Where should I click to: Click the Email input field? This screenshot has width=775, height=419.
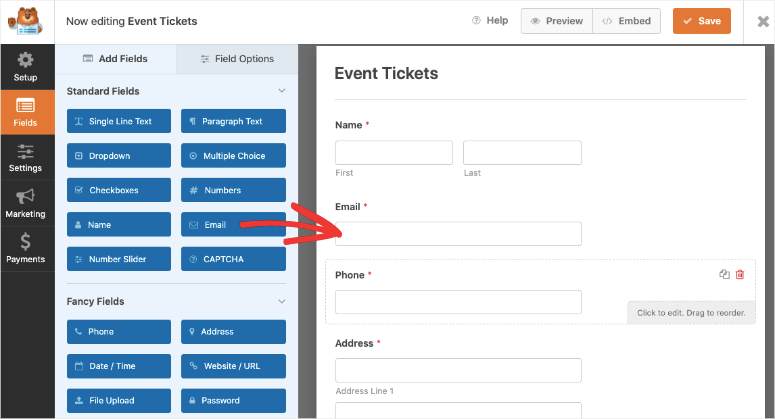point(458,234)
